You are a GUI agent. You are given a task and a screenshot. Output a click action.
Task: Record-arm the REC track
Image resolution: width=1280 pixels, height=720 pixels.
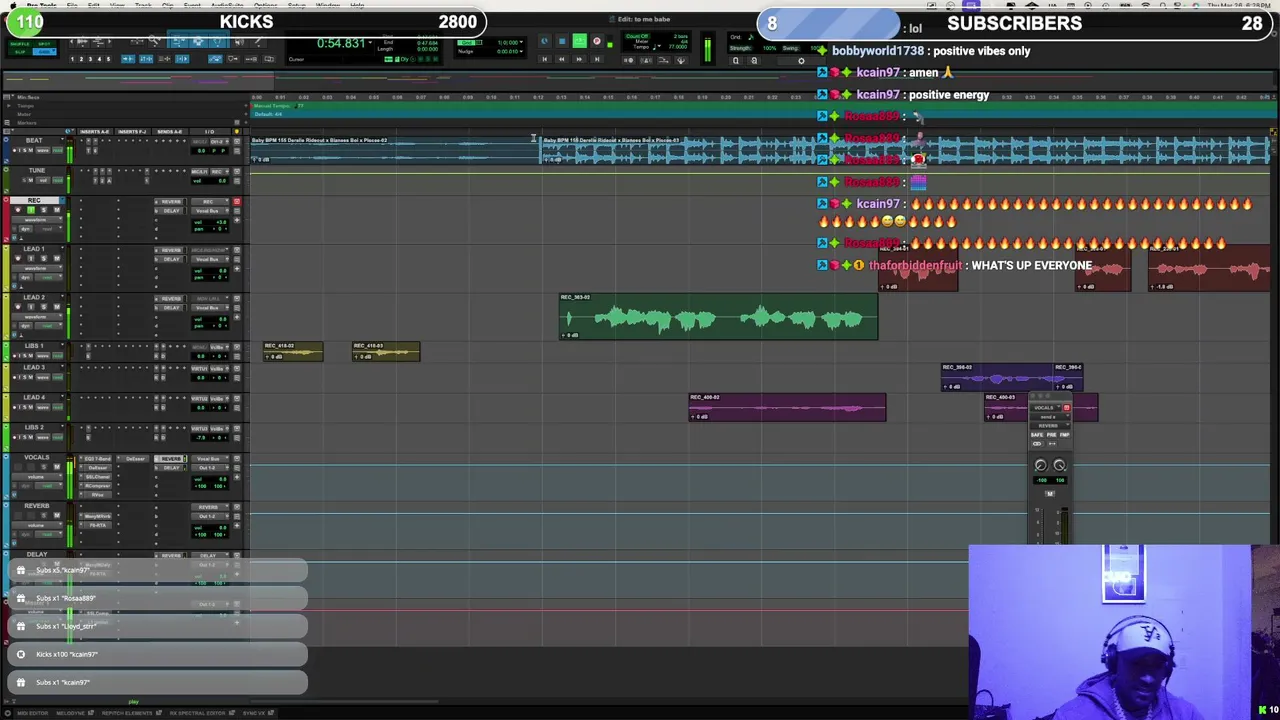coord(18,210)
